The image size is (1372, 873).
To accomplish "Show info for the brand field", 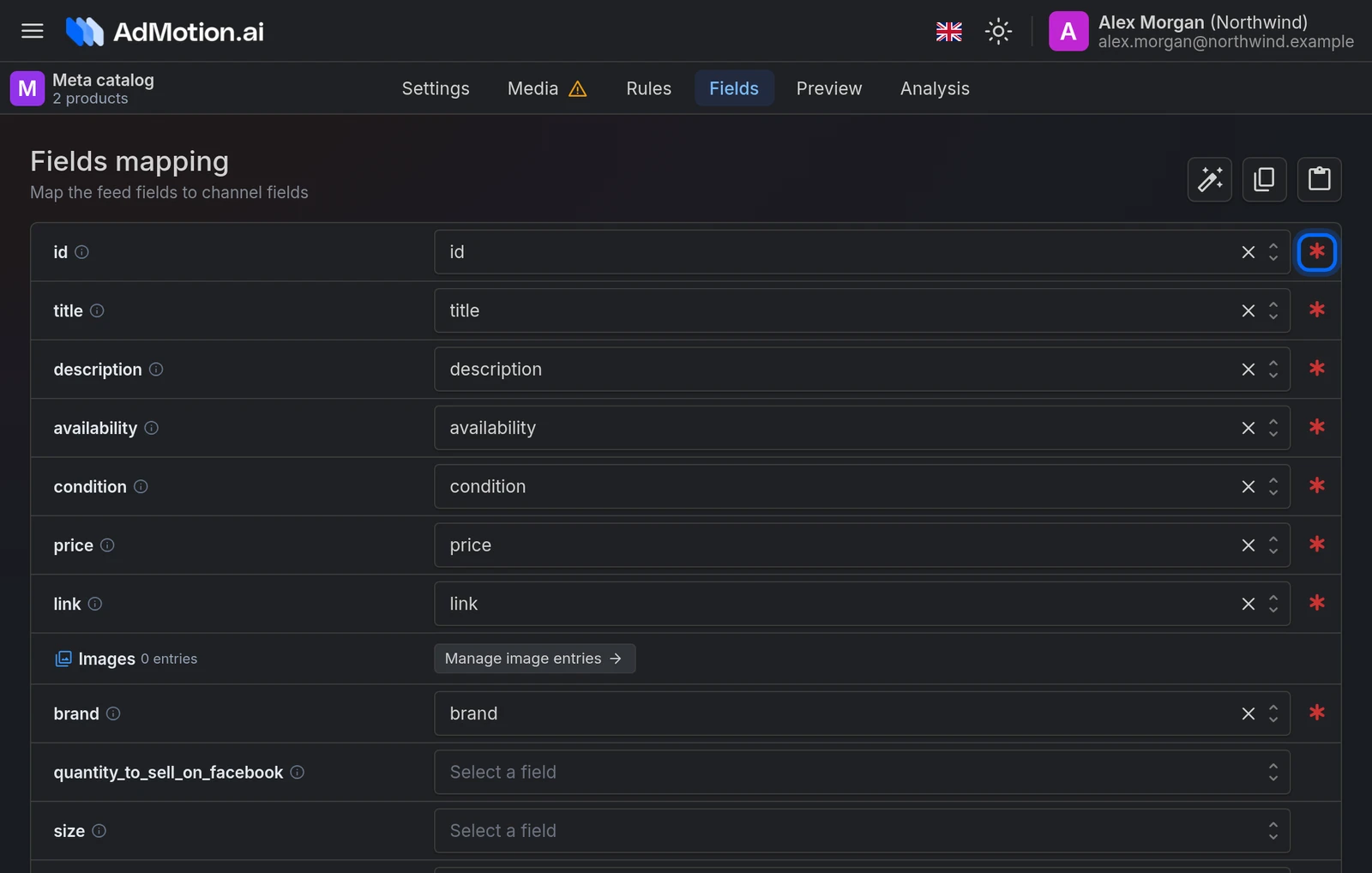I will [113, 713].
